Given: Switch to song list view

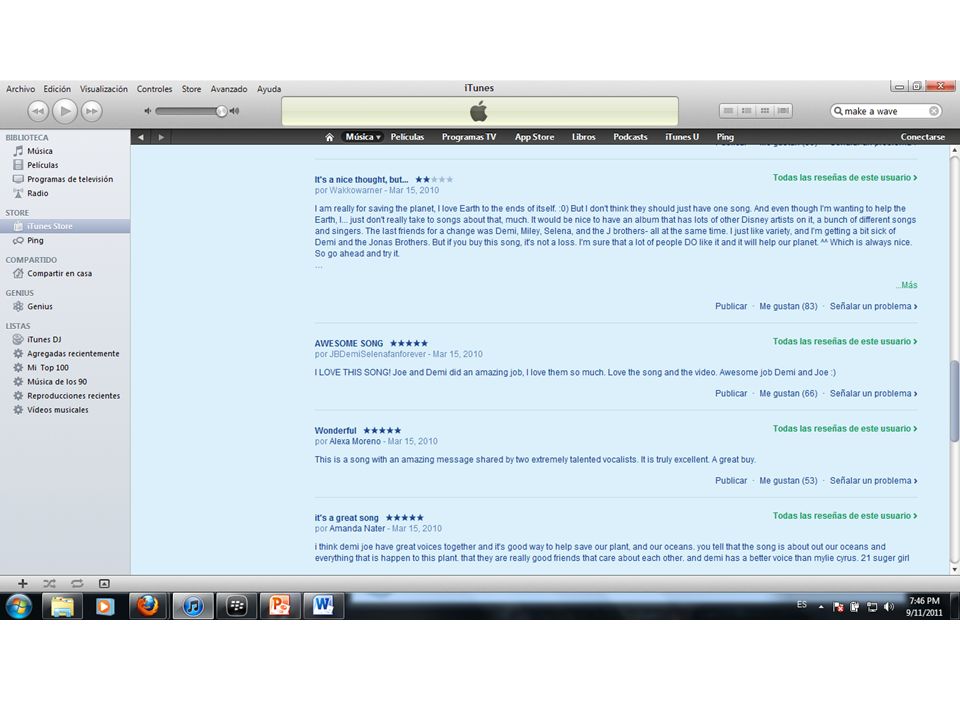Looking at the screenshot, I should coord(728,111).
